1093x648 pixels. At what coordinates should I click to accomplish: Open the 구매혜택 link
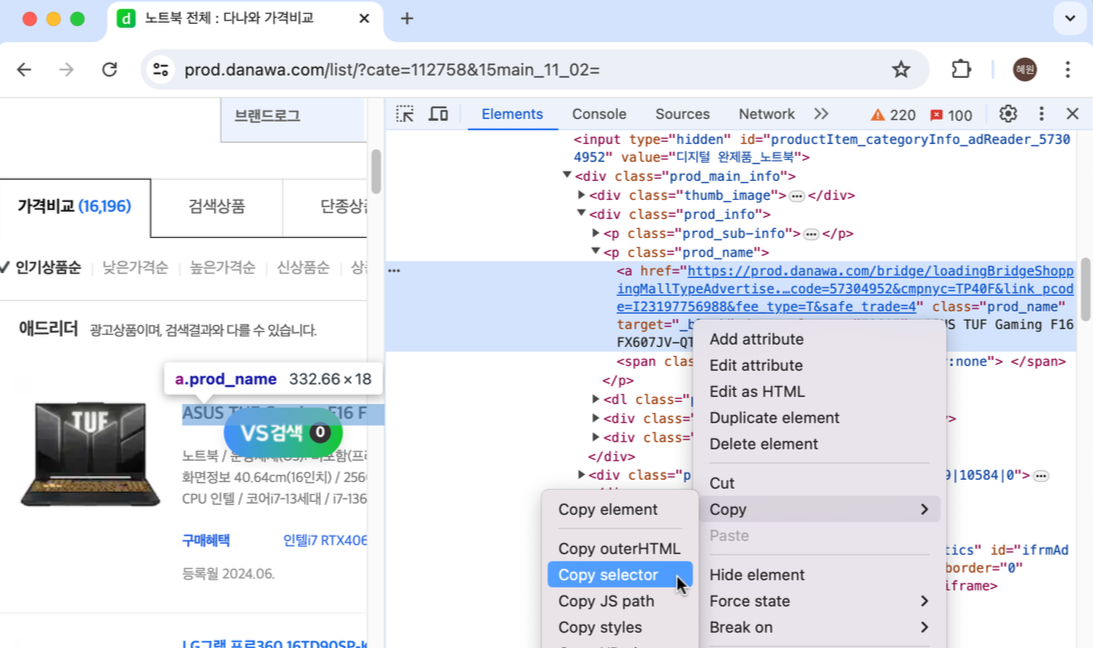tap(206, 540)
